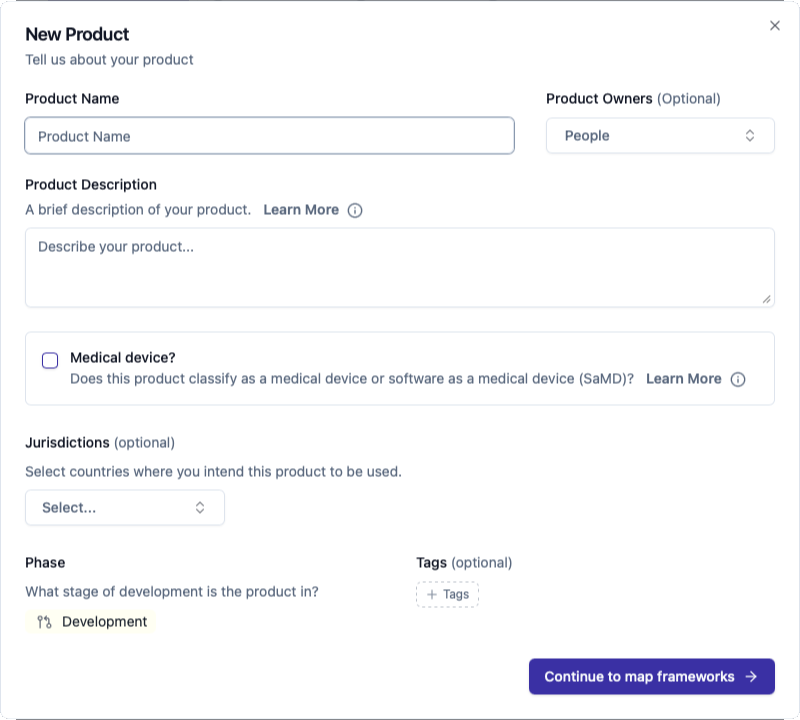This screenshot has width=800, height=720.
Task: Select the Development phase chip
Action: [x=91, y=622]
